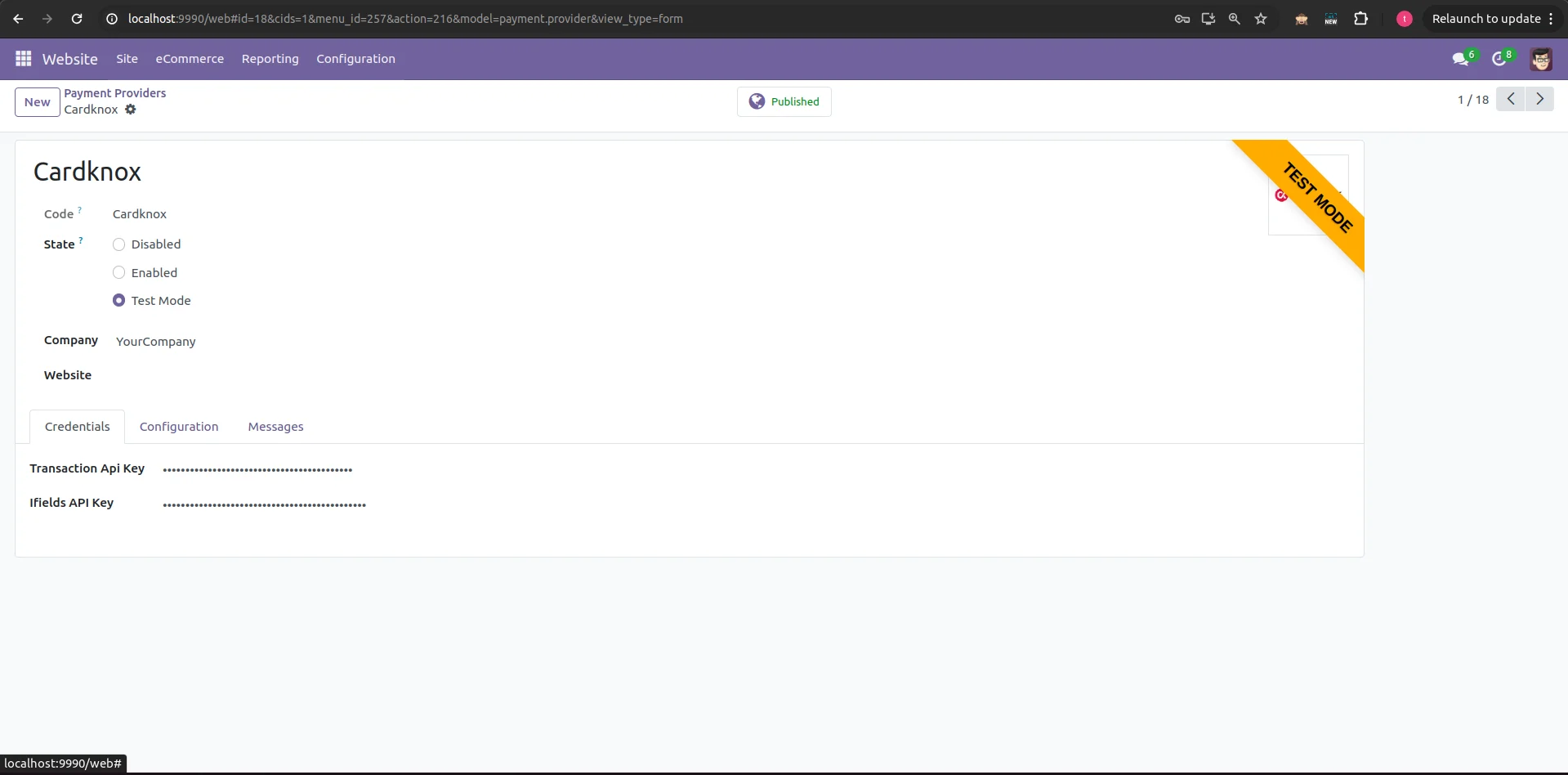Image resolution: width=1568 pixels, height=775 pixels.
Task: Click the Website app title
Action: 70,59
